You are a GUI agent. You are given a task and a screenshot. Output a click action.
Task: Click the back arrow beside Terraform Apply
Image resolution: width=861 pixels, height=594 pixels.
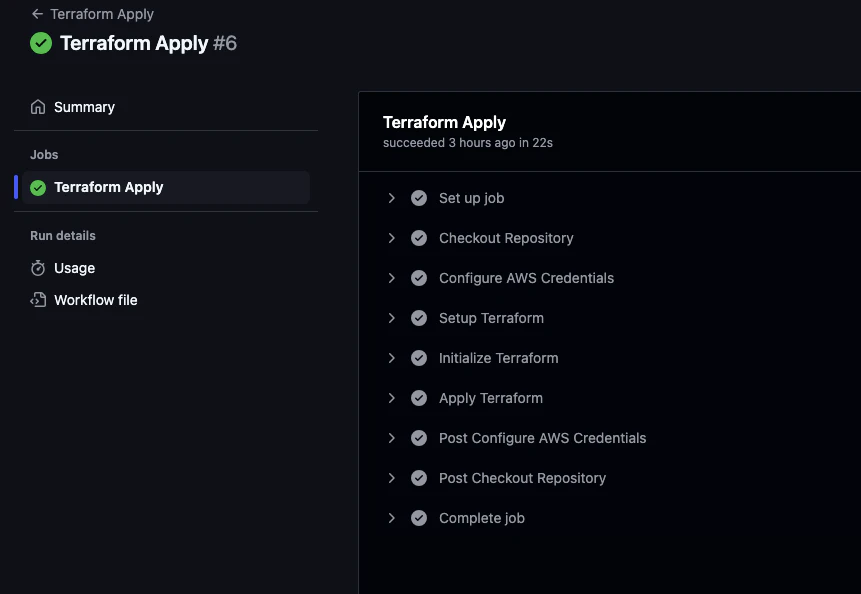(x=37, y=15)
